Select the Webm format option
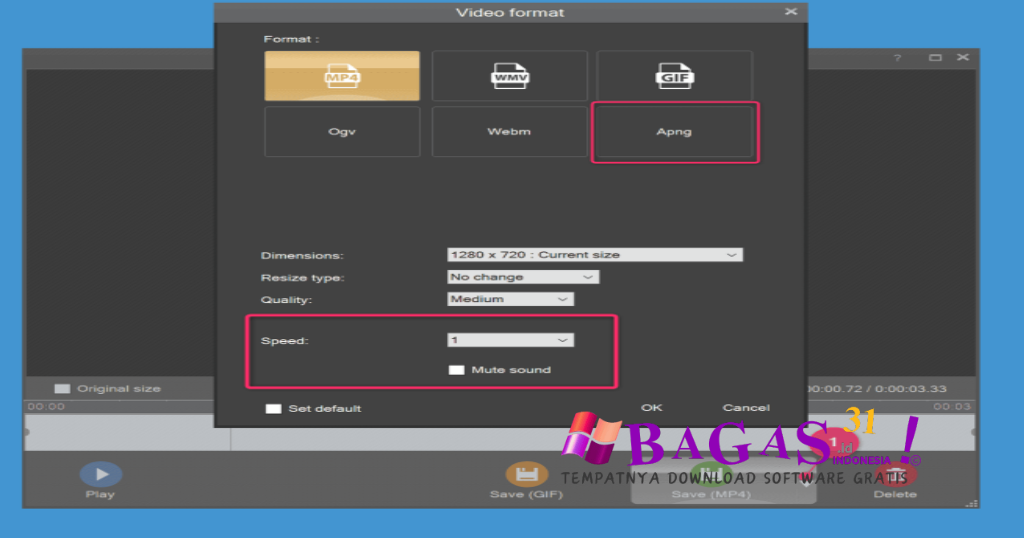This screenshot has height=538, width=1024. pos(509,132)
